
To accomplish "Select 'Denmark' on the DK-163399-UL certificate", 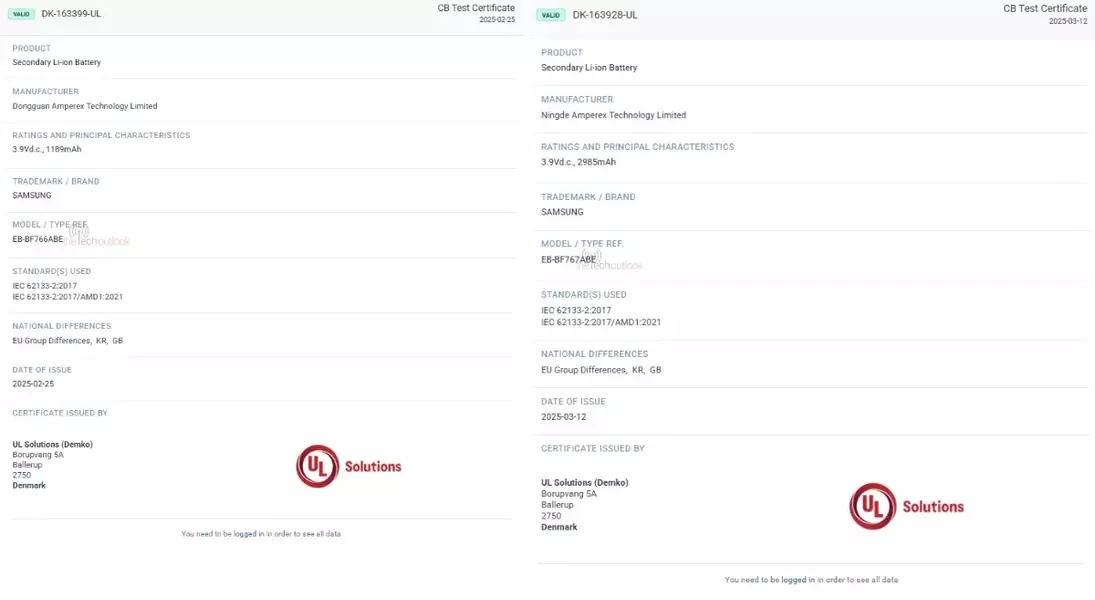I will [29, 485].
